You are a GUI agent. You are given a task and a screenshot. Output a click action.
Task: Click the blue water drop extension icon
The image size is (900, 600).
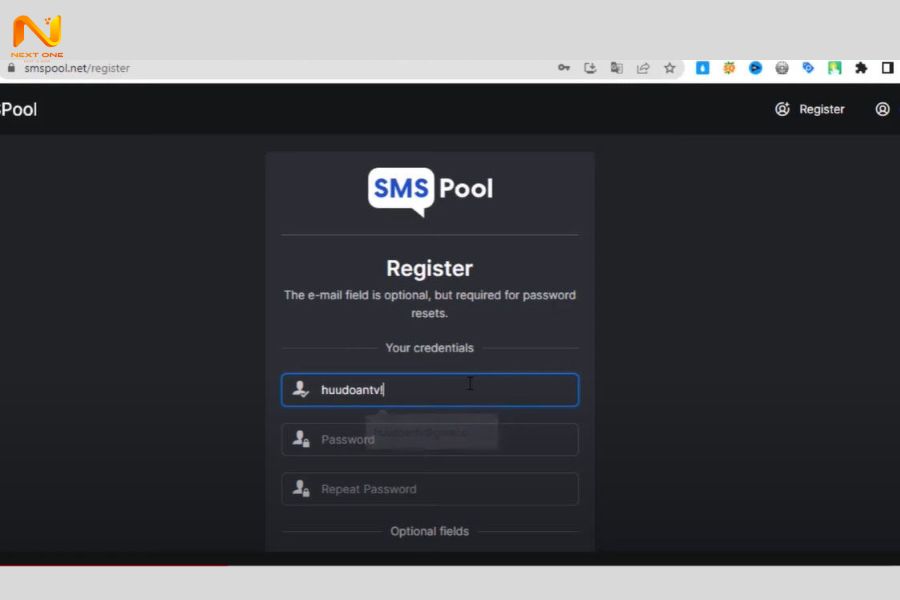(703, 68)
